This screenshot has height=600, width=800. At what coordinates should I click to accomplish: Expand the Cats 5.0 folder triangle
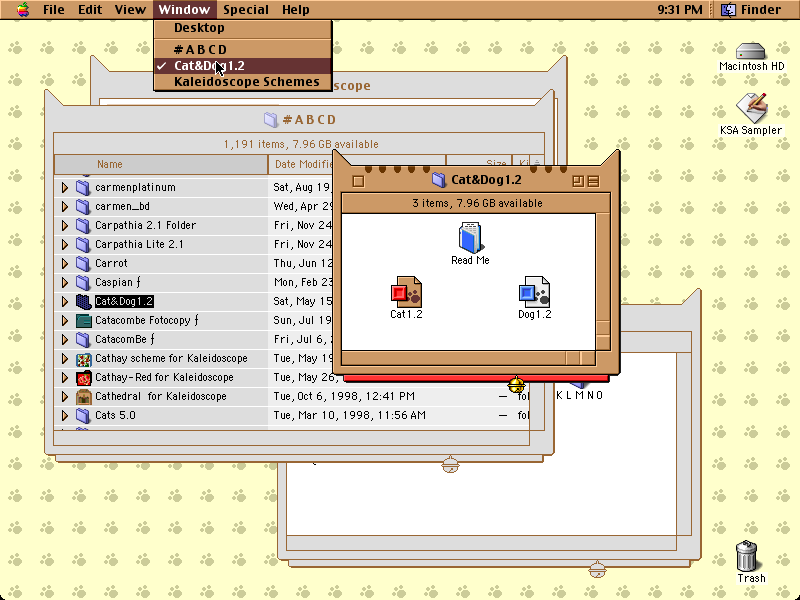[65, 415]
